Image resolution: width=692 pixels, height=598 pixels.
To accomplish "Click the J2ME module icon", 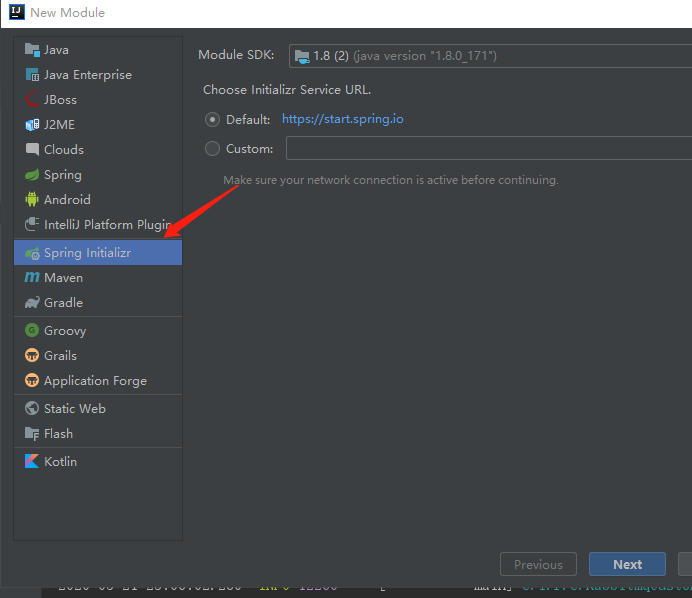I will click(32, 125).
